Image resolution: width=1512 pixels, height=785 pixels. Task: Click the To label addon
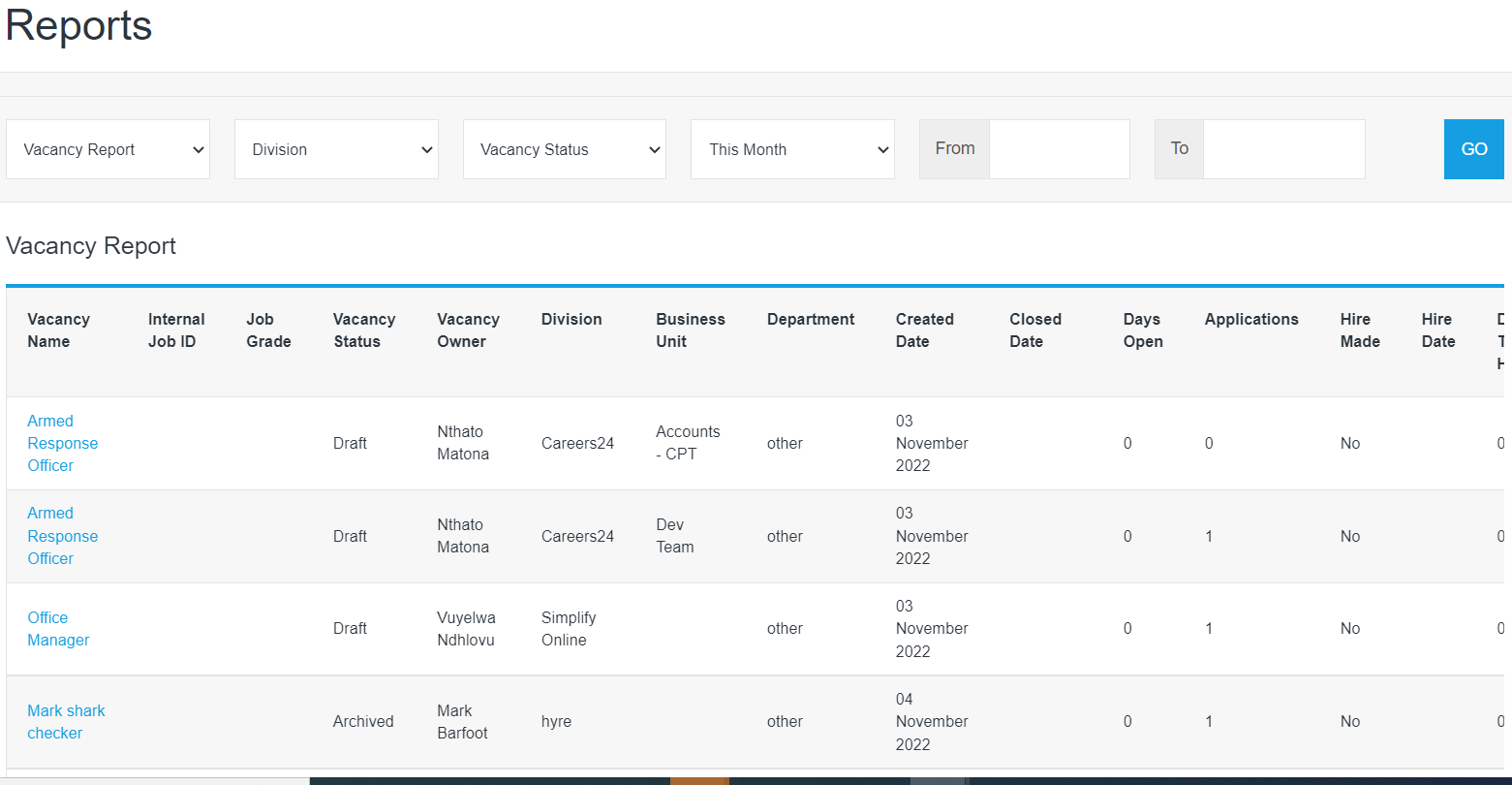[1179, 149]
